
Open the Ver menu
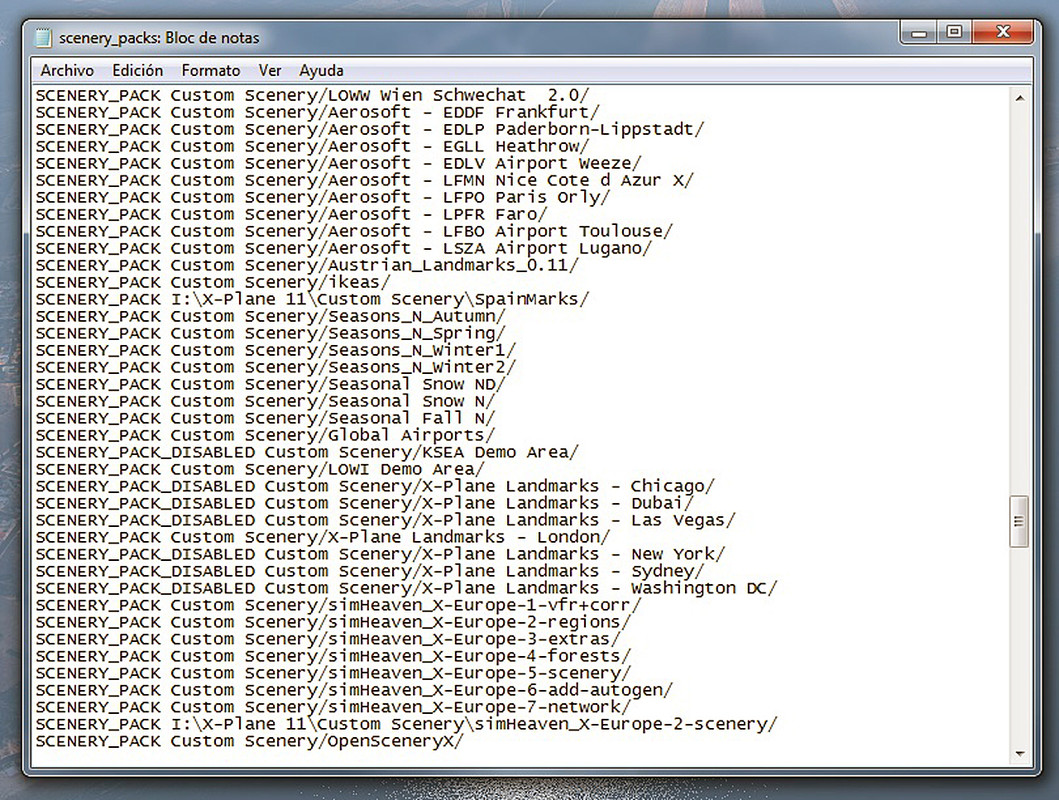tap(270, 71)
